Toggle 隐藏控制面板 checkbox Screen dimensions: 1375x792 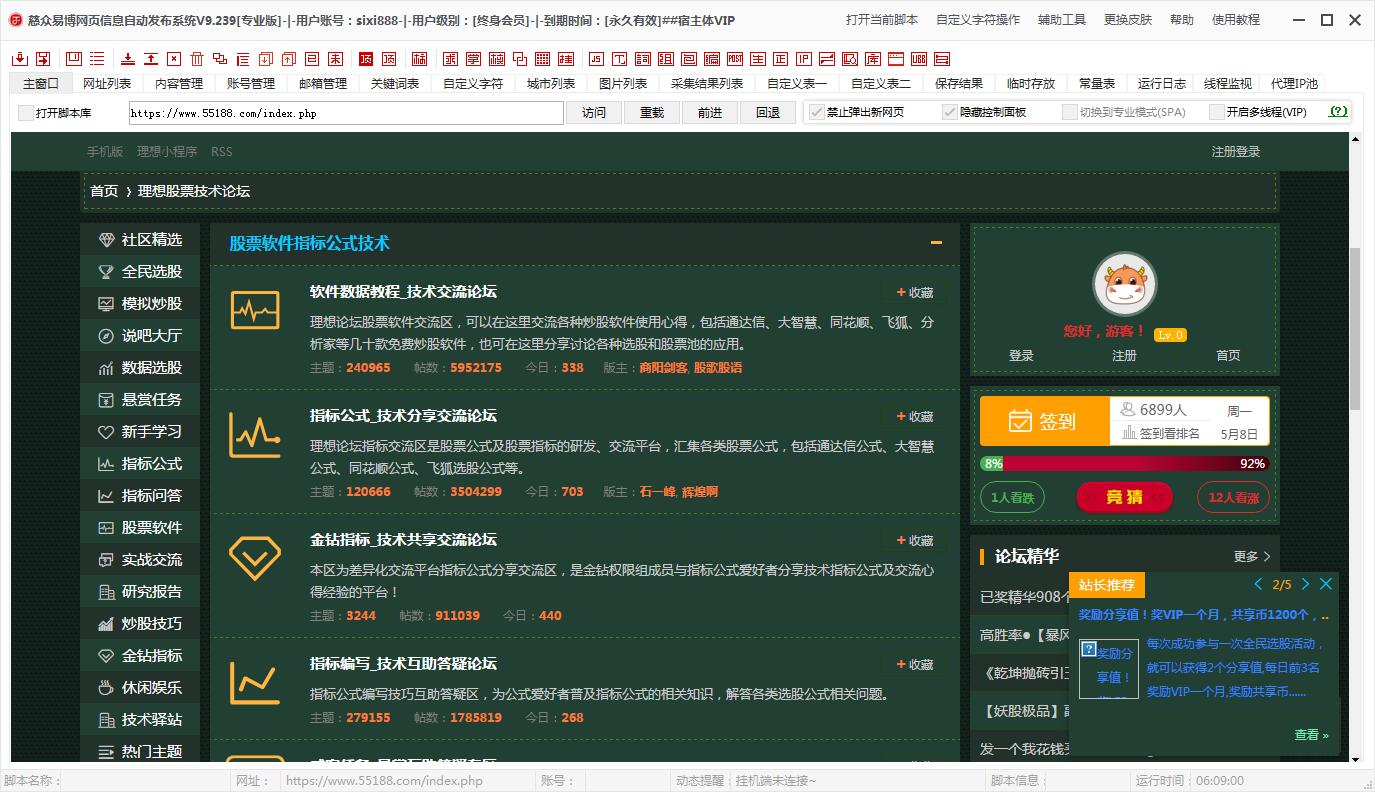coord(950,112)
